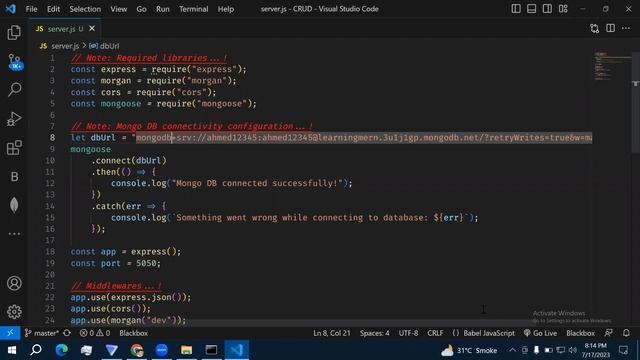This screenshot has height=360, width=640.
Task: Split the editor to the right
Action: pyautogui.click(x=610, y=28)
